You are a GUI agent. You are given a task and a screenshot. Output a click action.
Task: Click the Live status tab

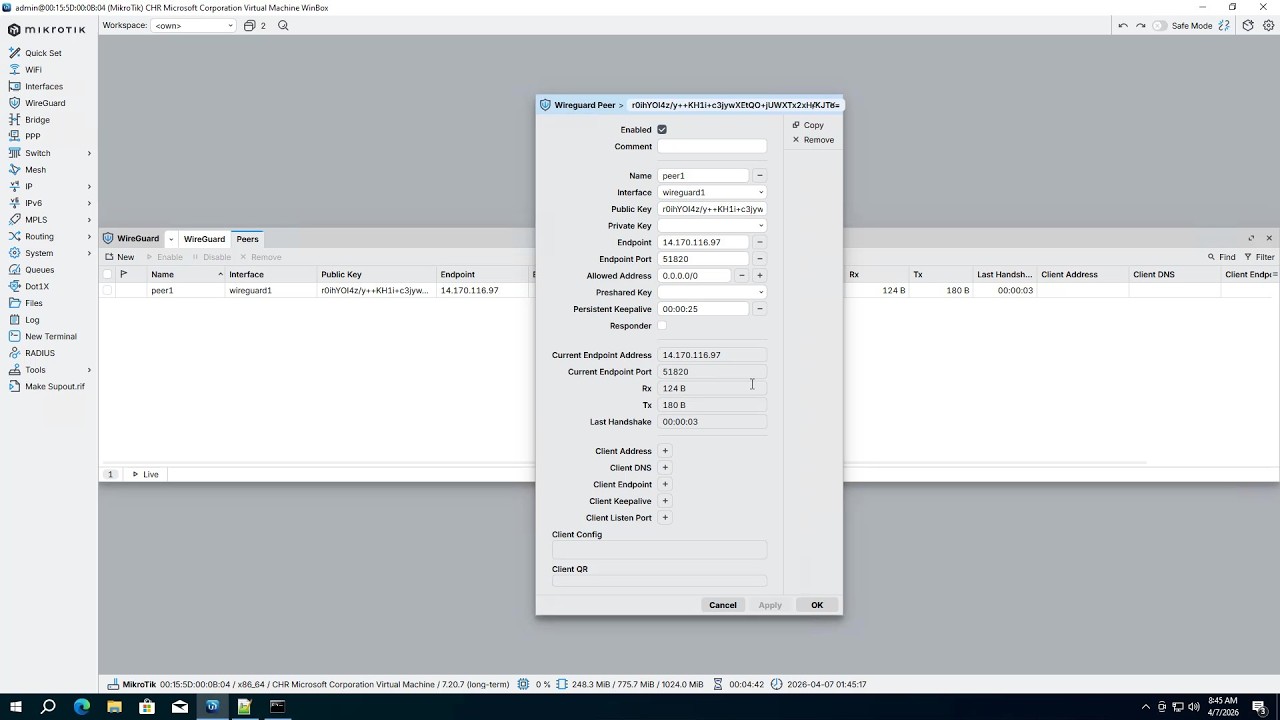tap(146, 474)
